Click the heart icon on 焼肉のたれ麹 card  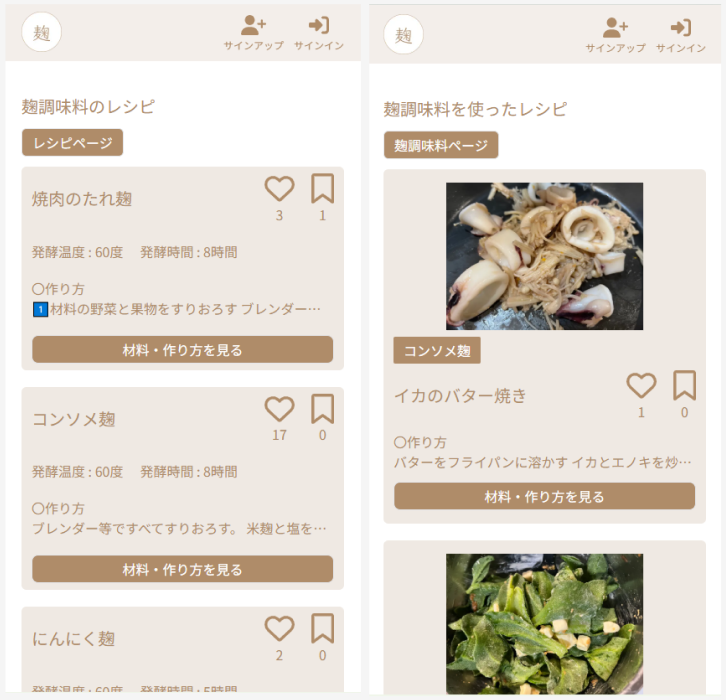(279, 189)
